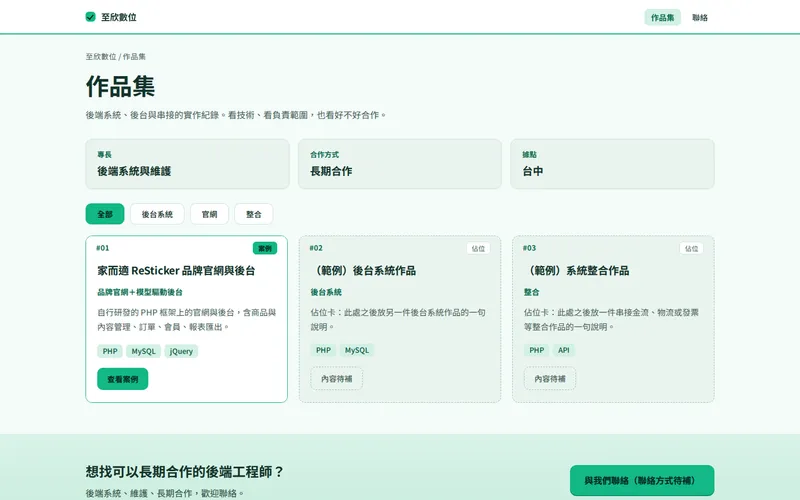Image resolution: width=800 pixels, height=500 pixels.
Task: Click the 至欣數位 brand name in header
Action: coord(118,17)
